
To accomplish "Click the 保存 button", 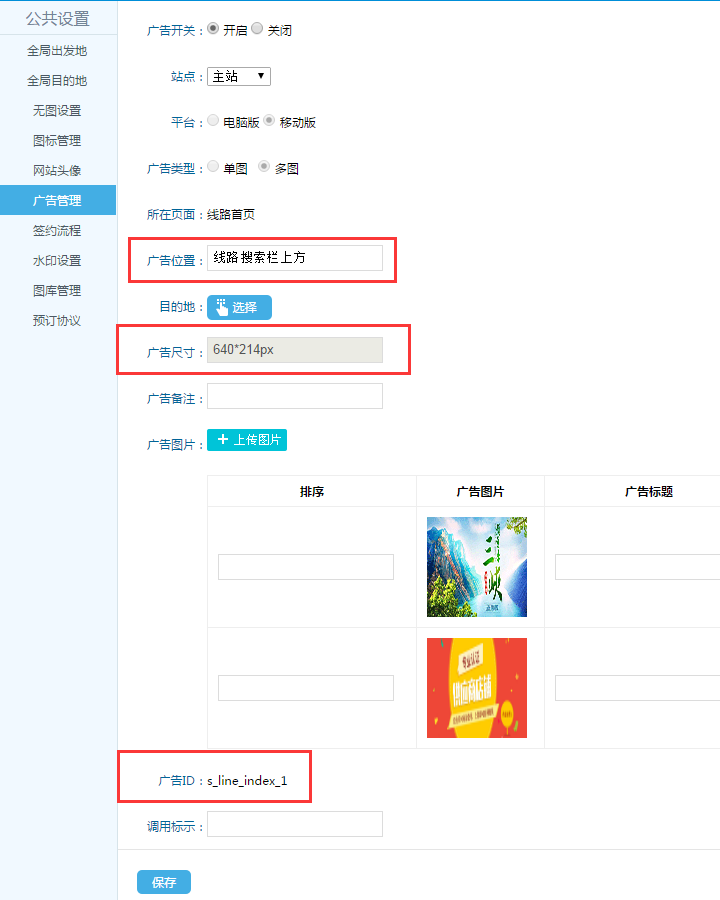I will (163, 882).
